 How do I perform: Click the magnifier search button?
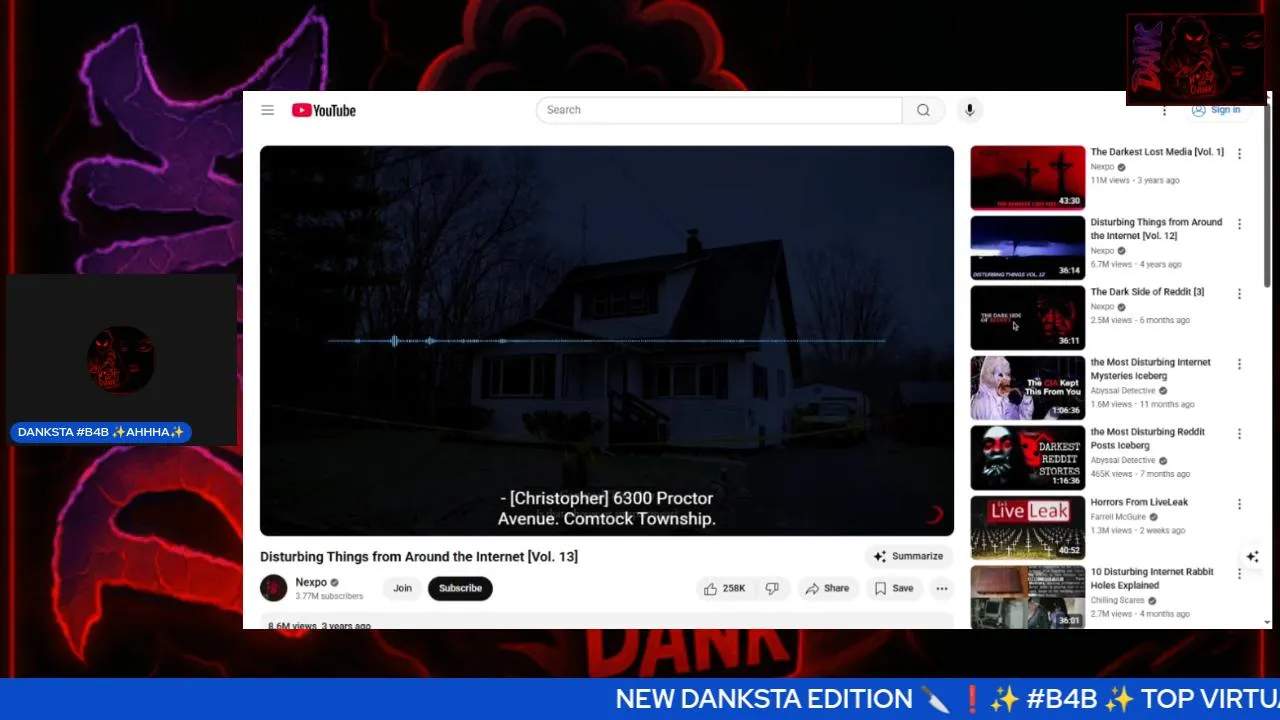923,110
